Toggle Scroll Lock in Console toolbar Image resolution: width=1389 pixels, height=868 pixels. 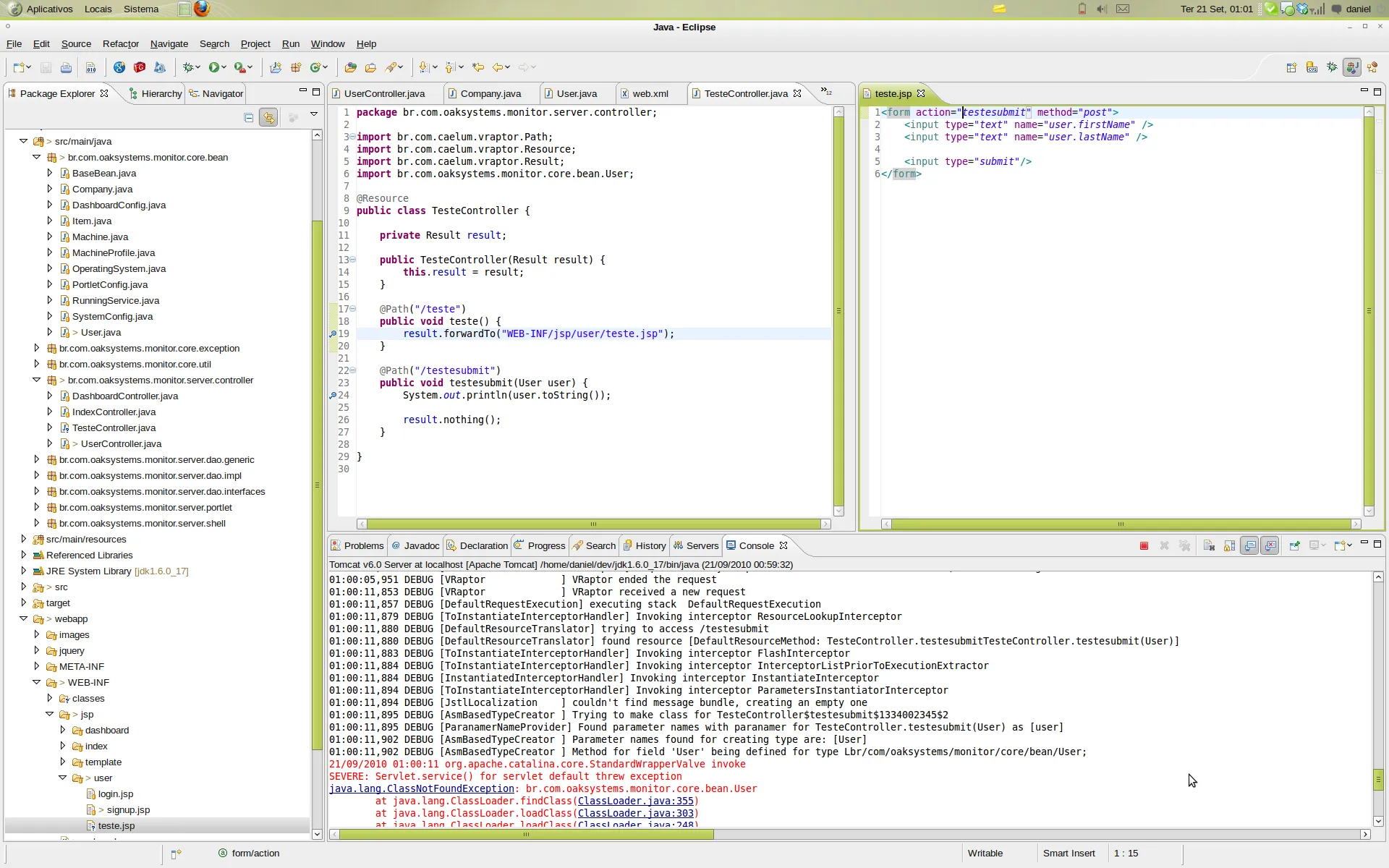[1229, 546]
